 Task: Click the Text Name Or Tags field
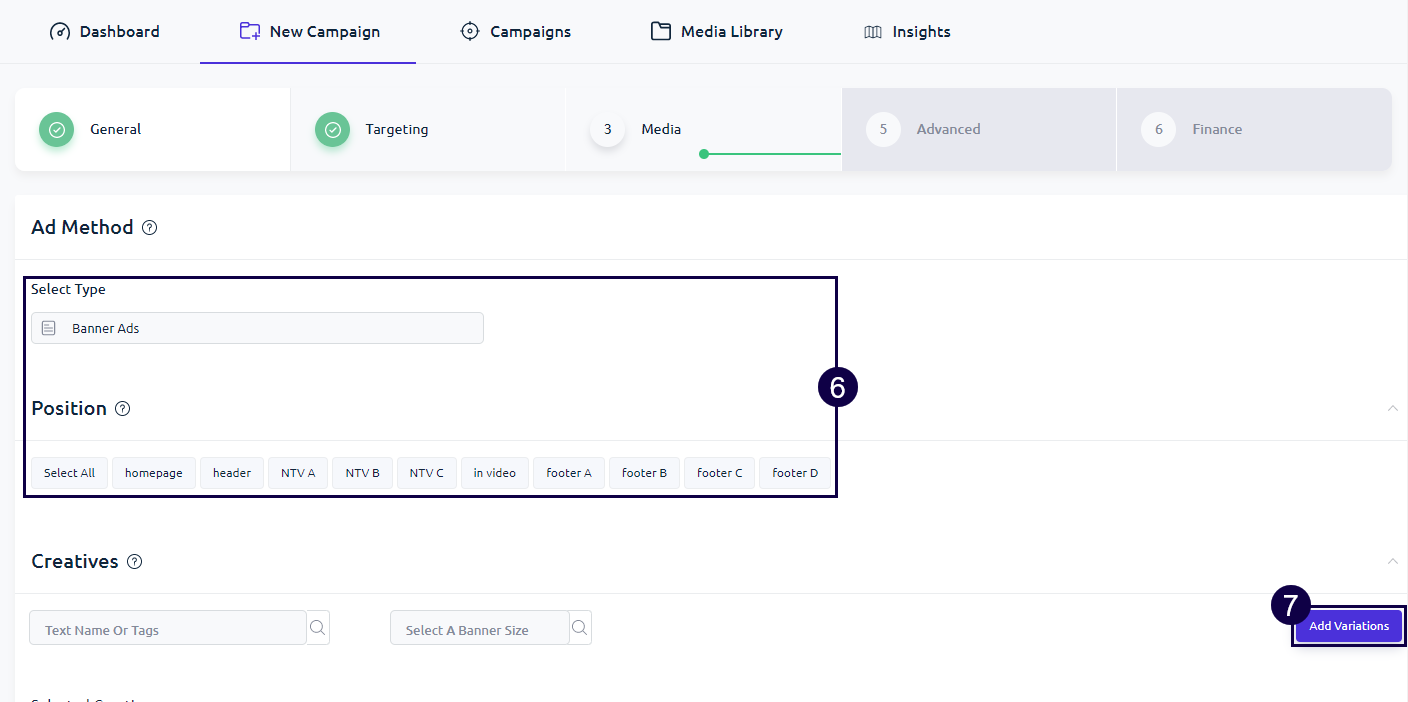click(x=167, y=629)
